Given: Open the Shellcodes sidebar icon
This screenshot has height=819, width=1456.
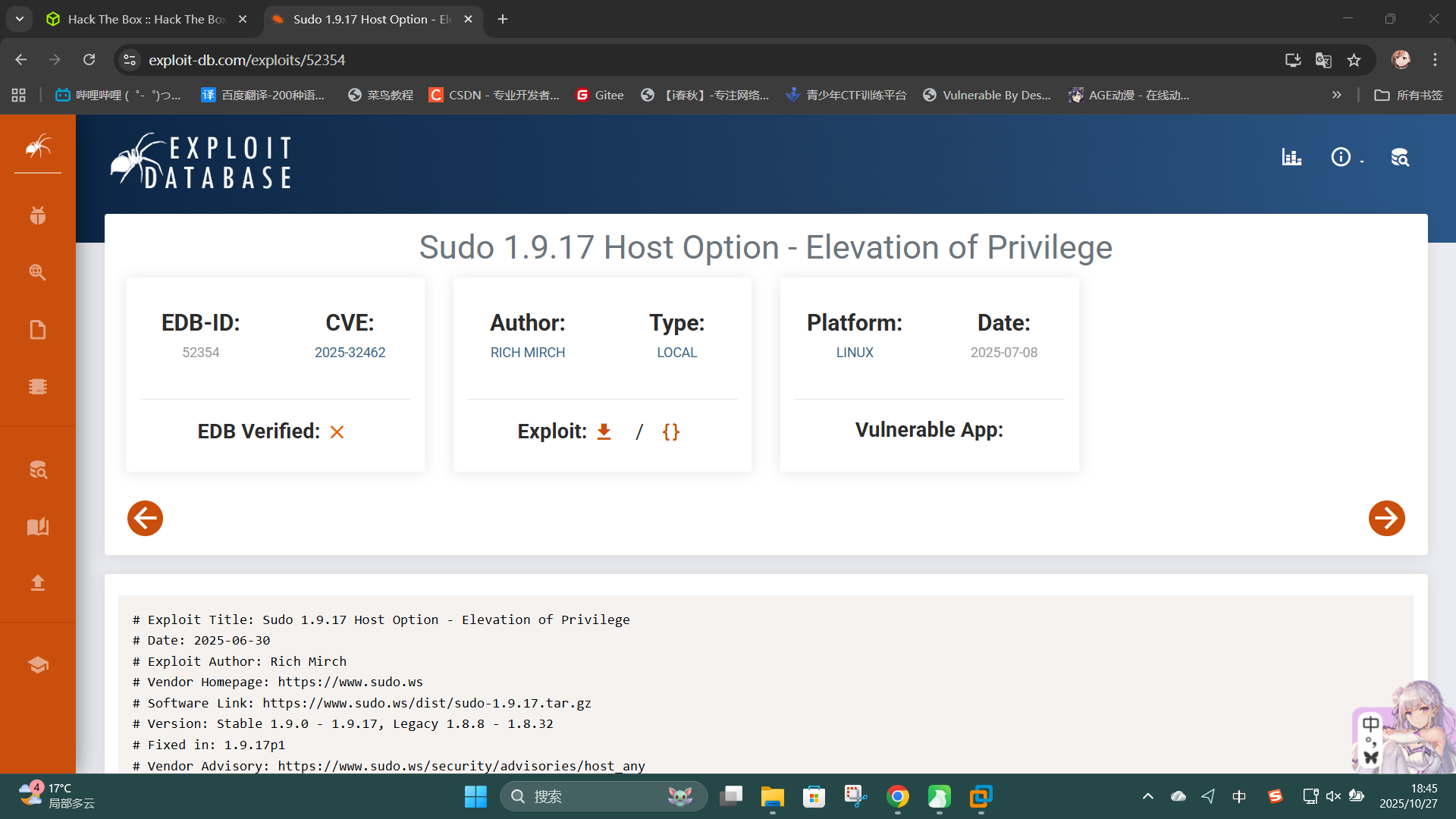Looking at the screenshot, I should [x=38, y=387].
